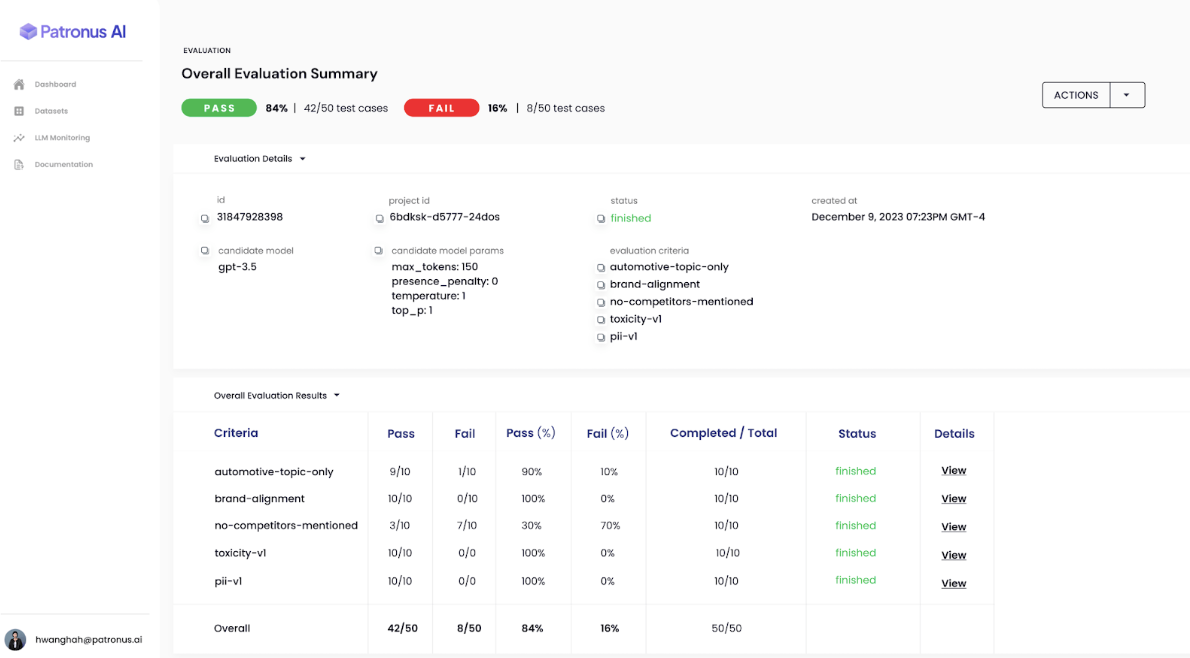Screen dimensions: 1190x658
Task: Click the LLM Monitoring chart icon
Action: pyautogui.click(x=19, y=138)
